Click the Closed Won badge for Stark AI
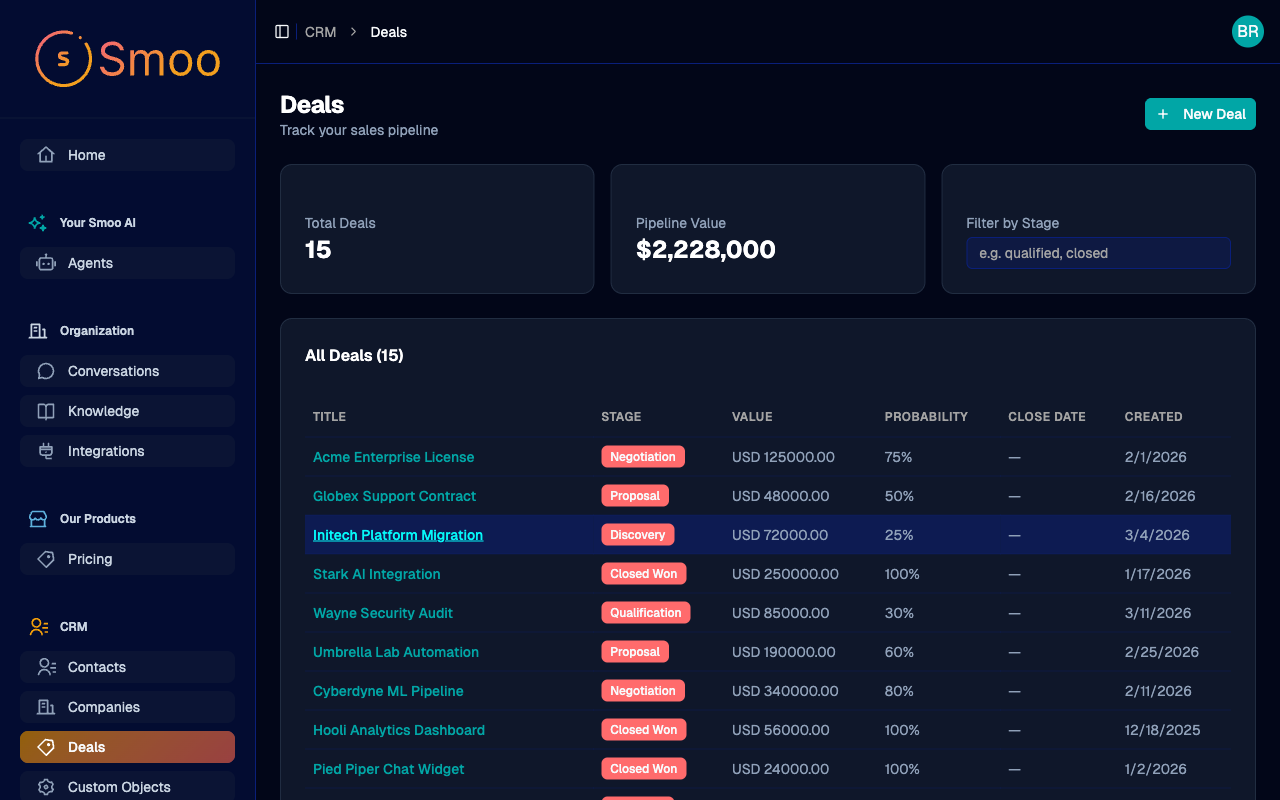 click(x=643, y=574)
